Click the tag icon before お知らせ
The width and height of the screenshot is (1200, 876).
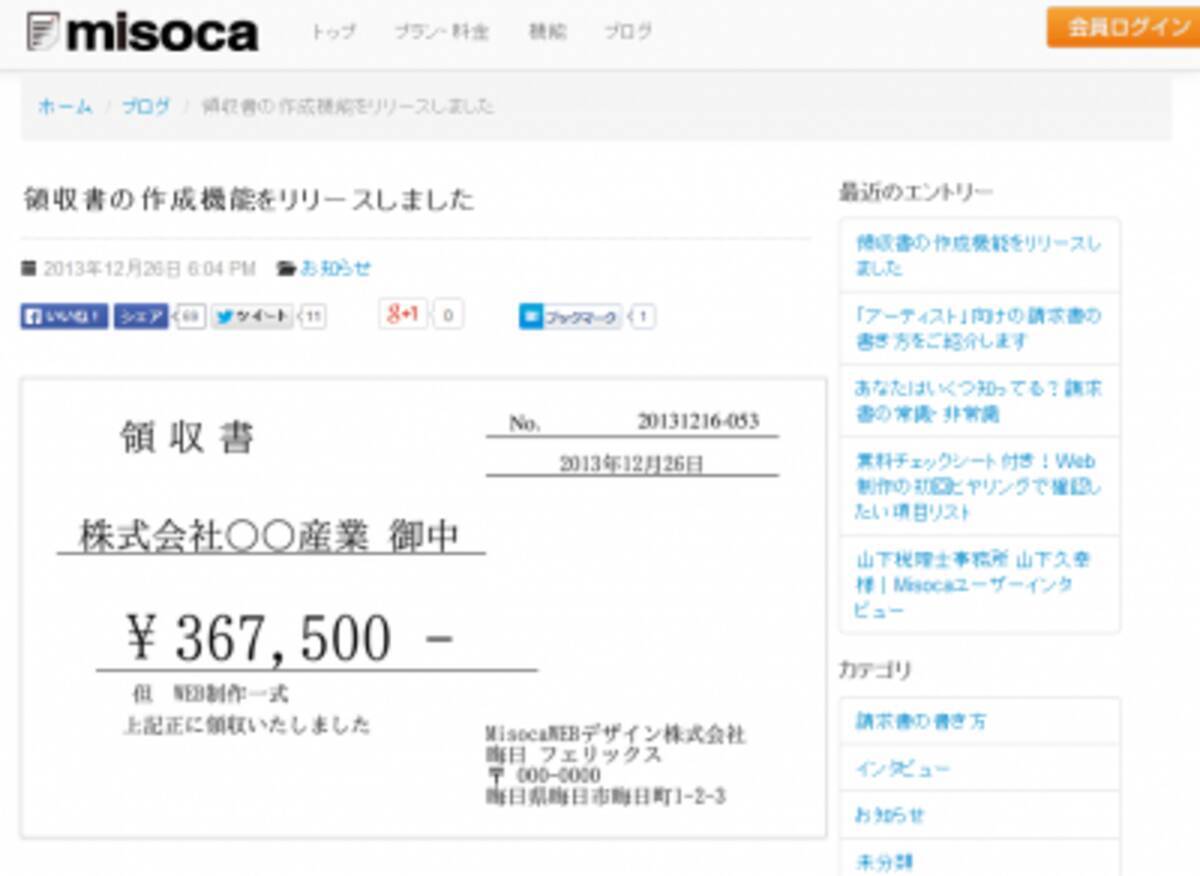pyautogui.click(x=287, y=267)
